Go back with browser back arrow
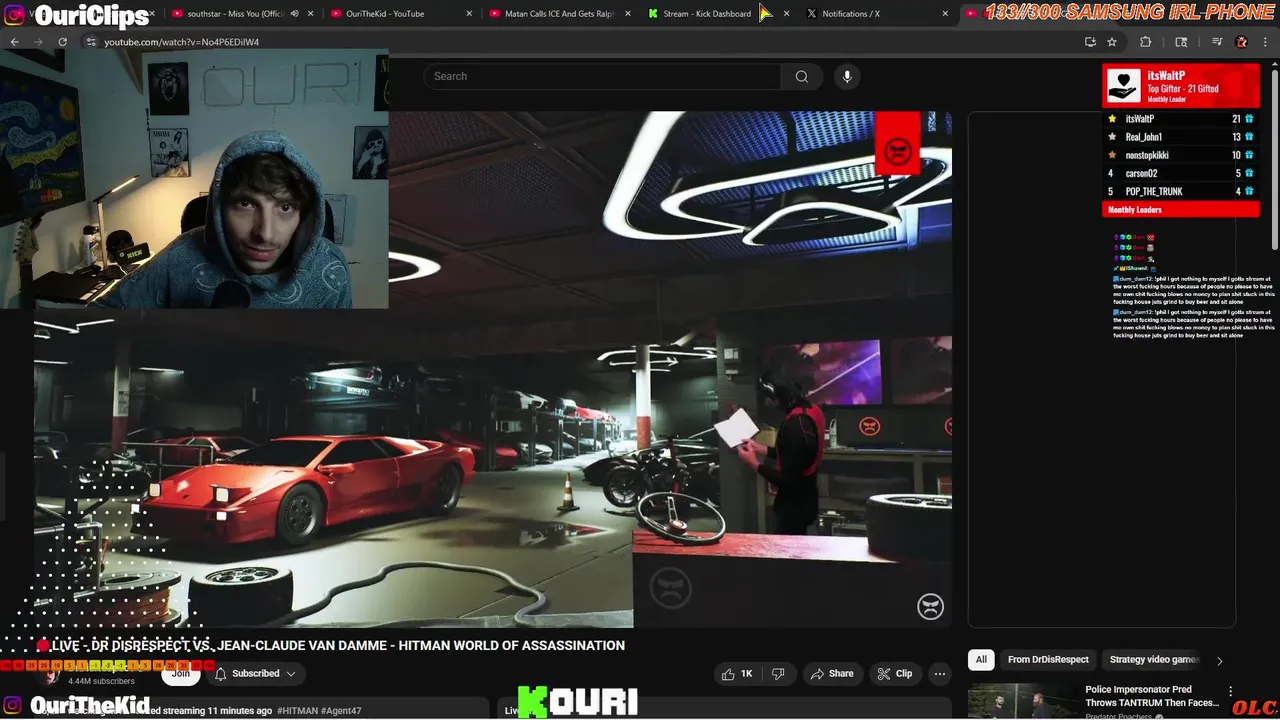1280x720 pixels. coord(14,42)
